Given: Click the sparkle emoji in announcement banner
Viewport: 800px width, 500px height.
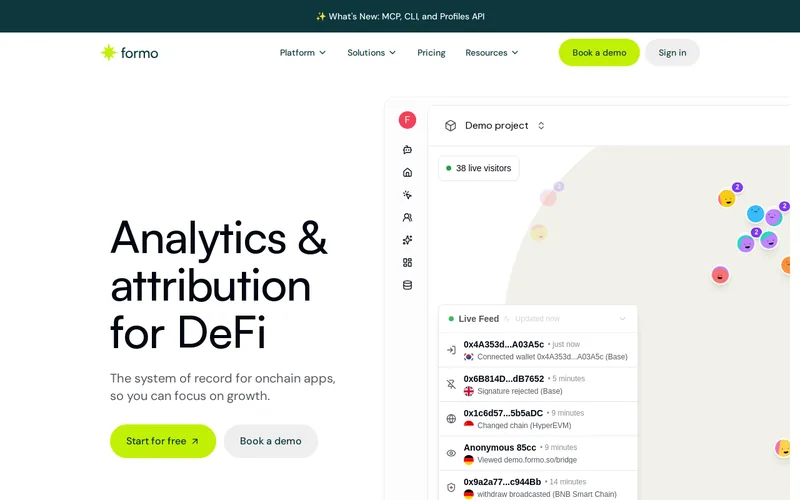Looking at the screenshot, I should coord(320,16).
